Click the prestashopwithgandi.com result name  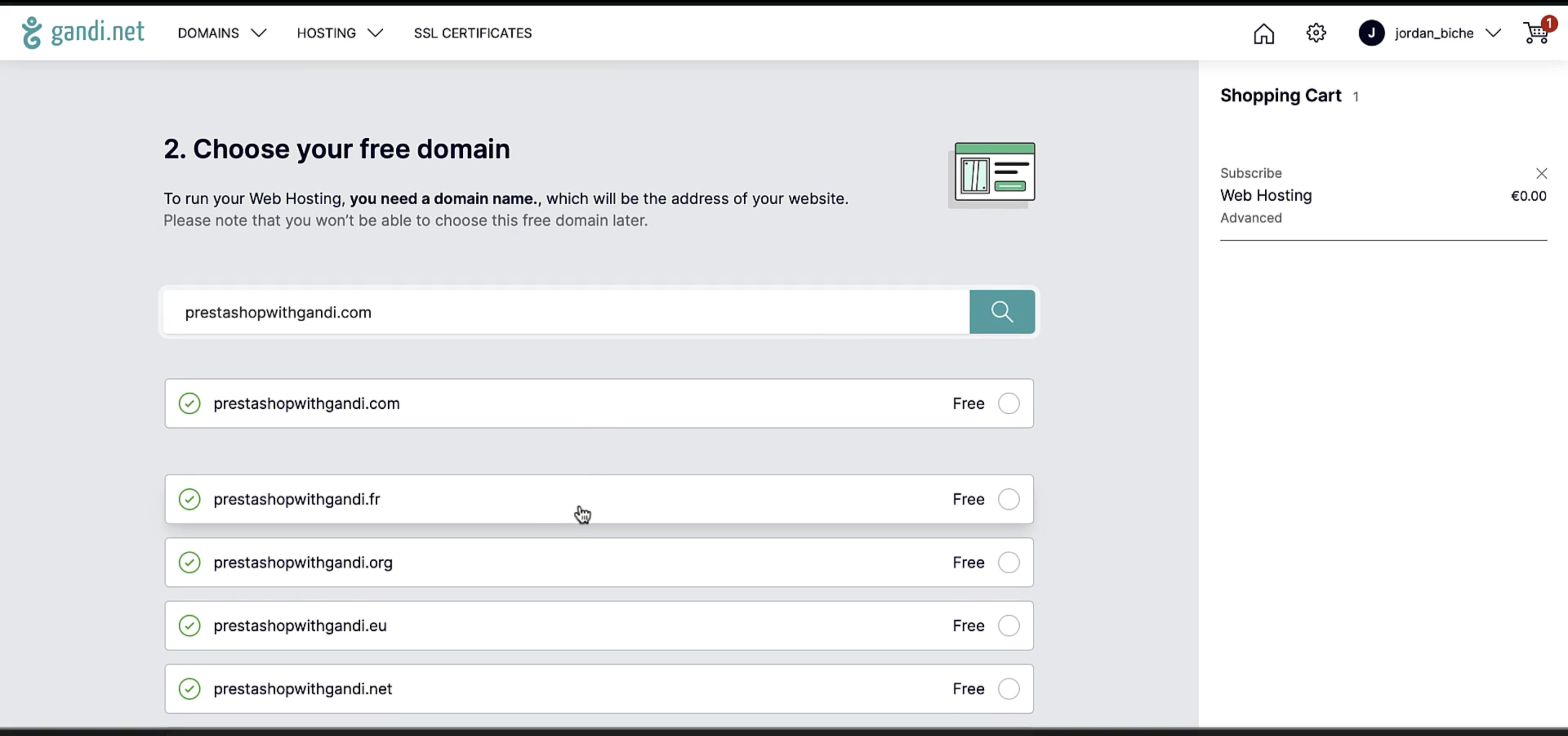point(306,403)
